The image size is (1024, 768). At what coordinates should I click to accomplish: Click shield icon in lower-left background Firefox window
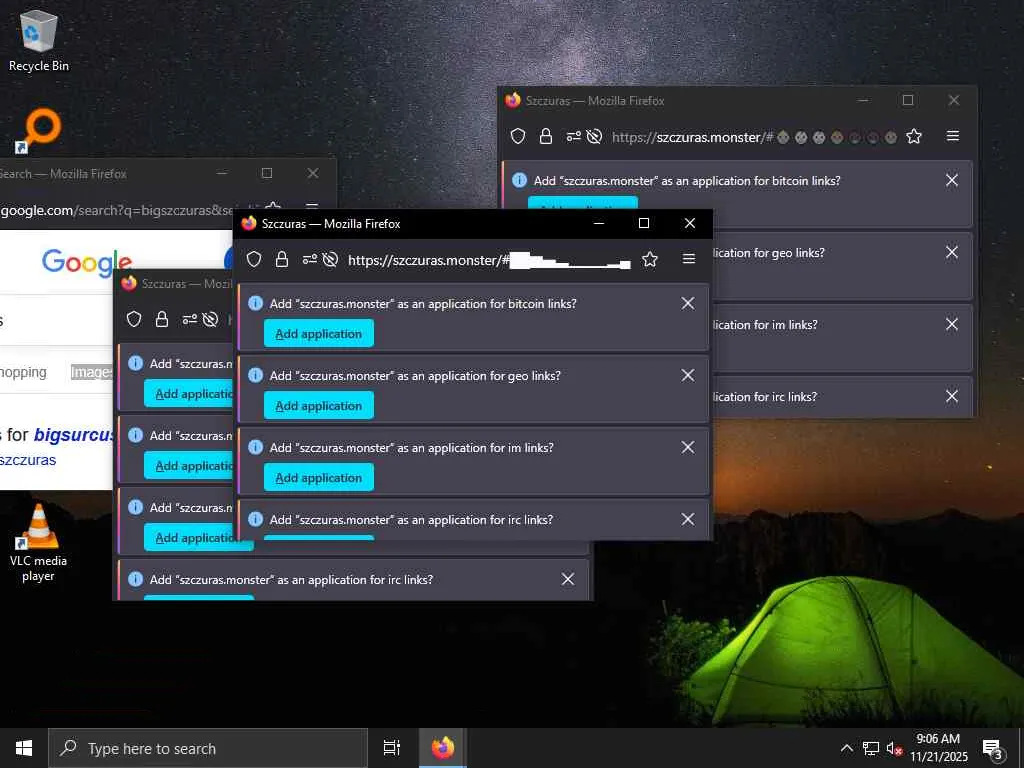click(x=134, y=319)
